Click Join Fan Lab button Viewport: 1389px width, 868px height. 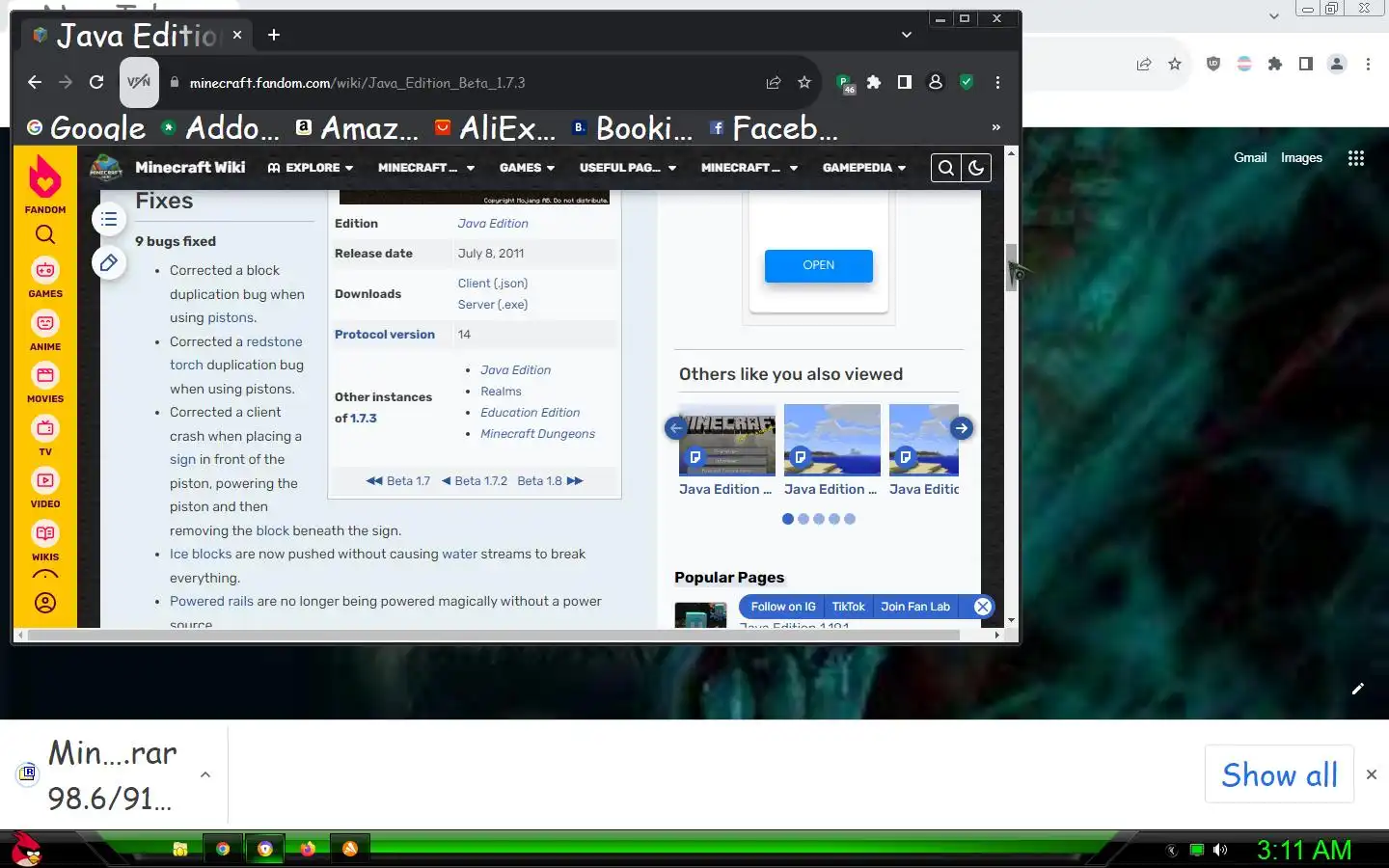(915, 607)
